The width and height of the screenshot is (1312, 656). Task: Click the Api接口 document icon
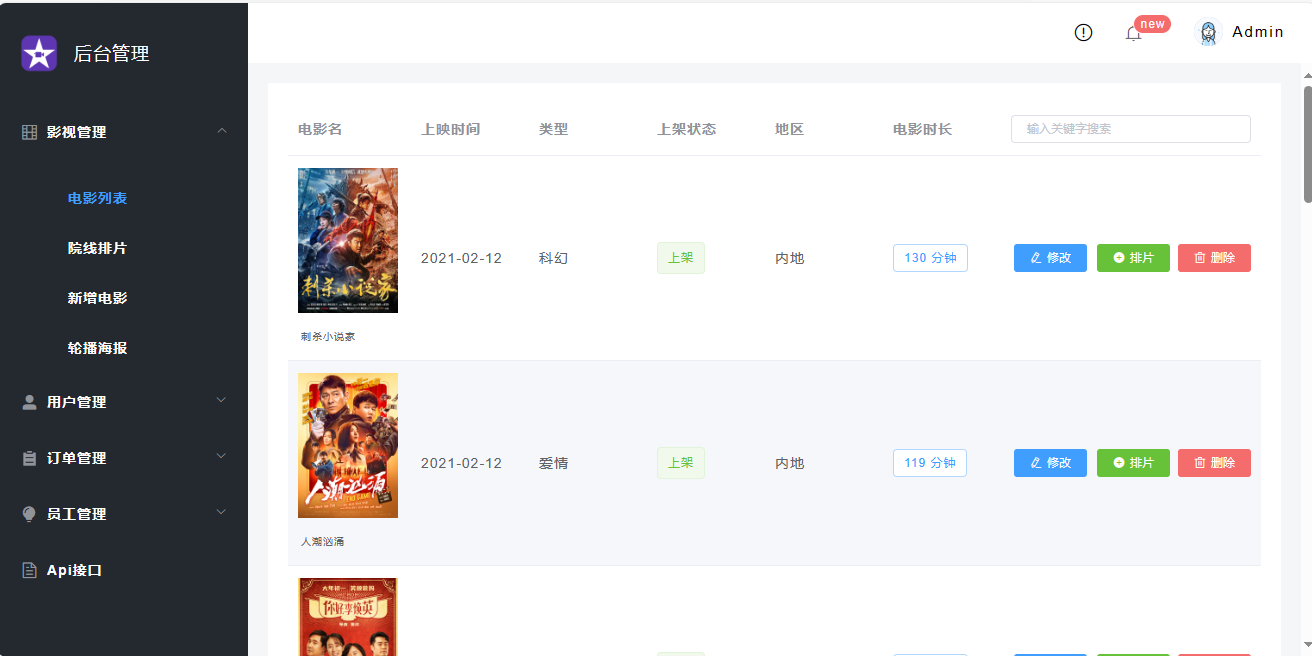click(x=29, y=570)
